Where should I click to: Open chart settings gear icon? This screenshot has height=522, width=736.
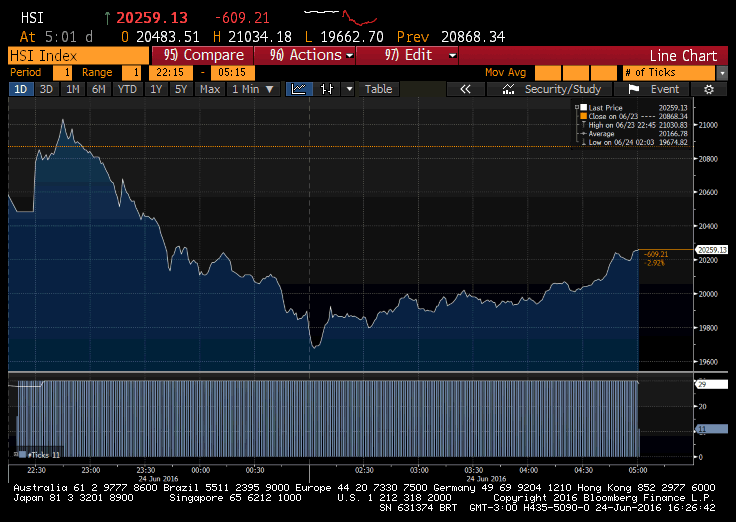708,89
